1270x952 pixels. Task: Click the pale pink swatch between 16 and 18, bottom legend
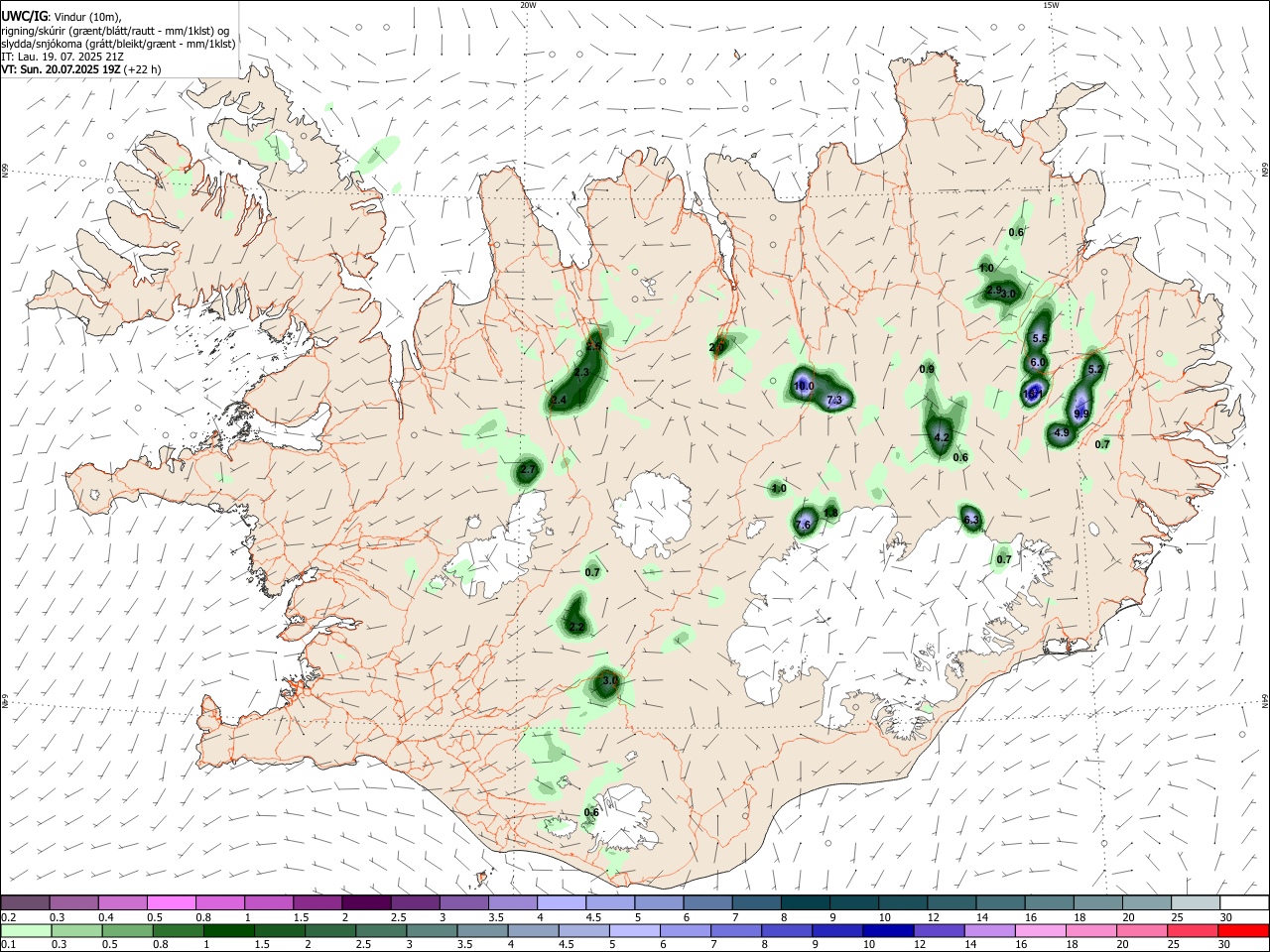1039,931
